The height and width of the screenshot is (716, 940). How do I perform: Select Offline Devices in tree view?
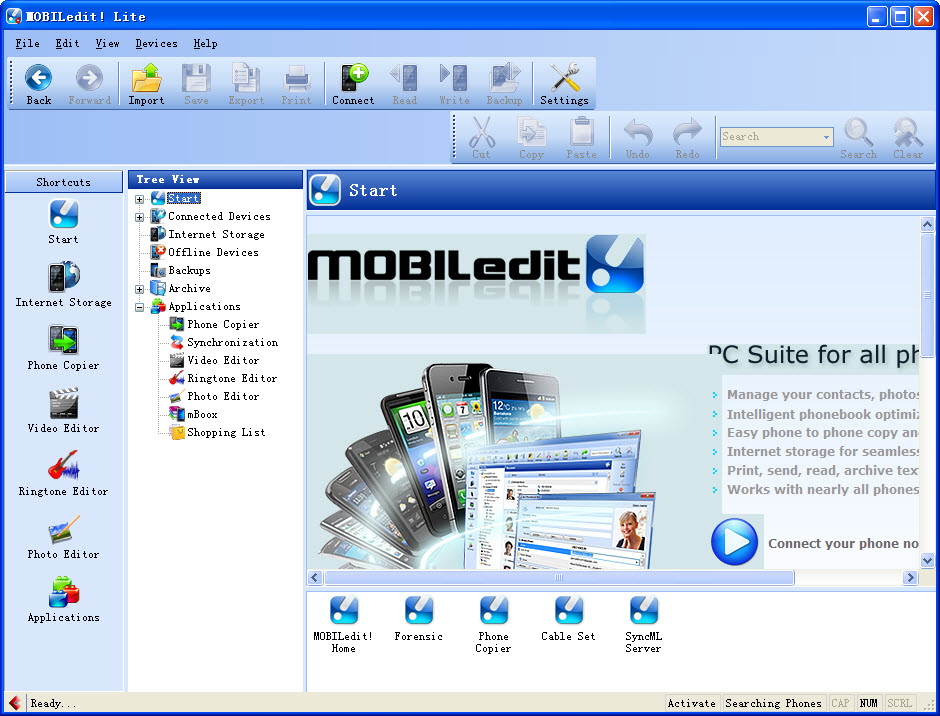pos(213,252)
